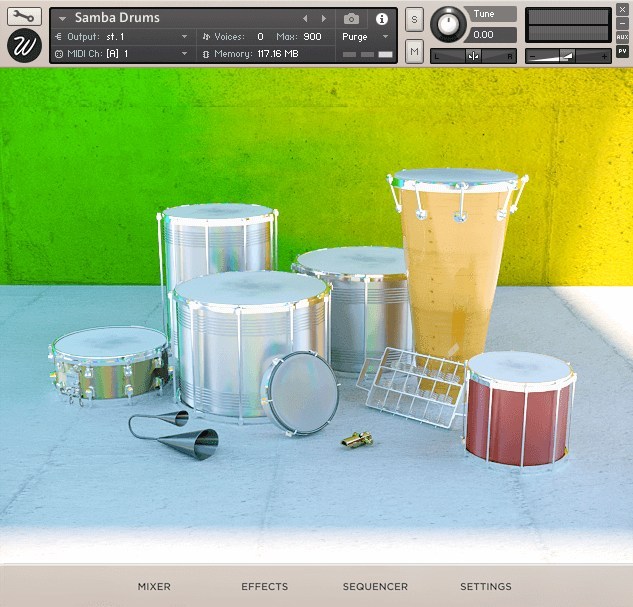Open the SETTINGS page
Image resolution: width=633 pixels, height=607 pixels.
(485, 587)
